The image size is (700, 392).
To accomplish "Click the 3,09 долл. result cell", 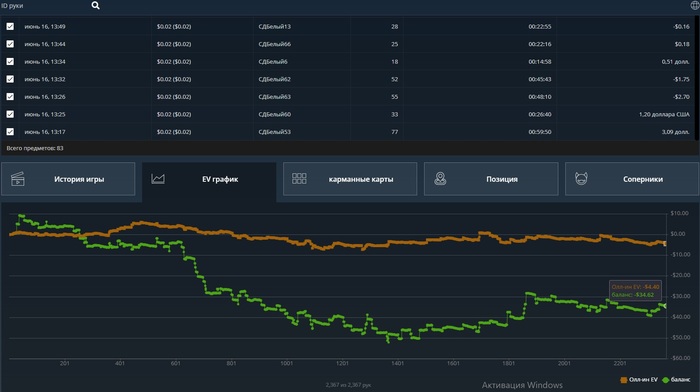I will [675, 132].
